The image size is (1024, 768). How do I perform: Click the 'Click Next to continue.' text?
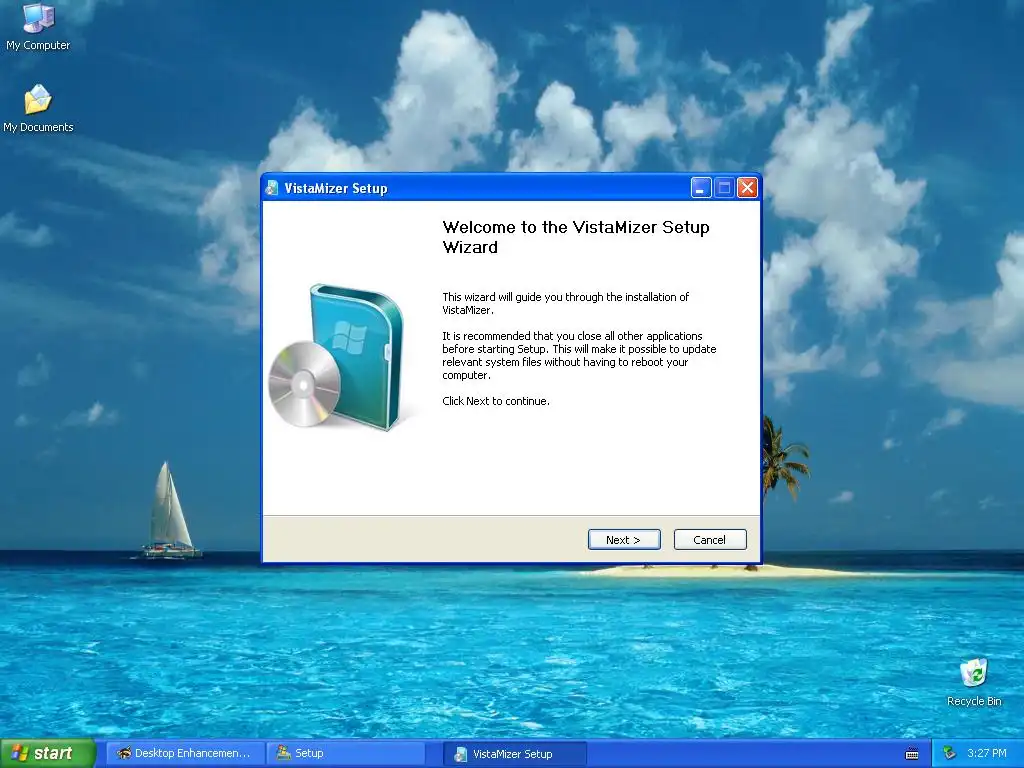(x=496, y=401)
